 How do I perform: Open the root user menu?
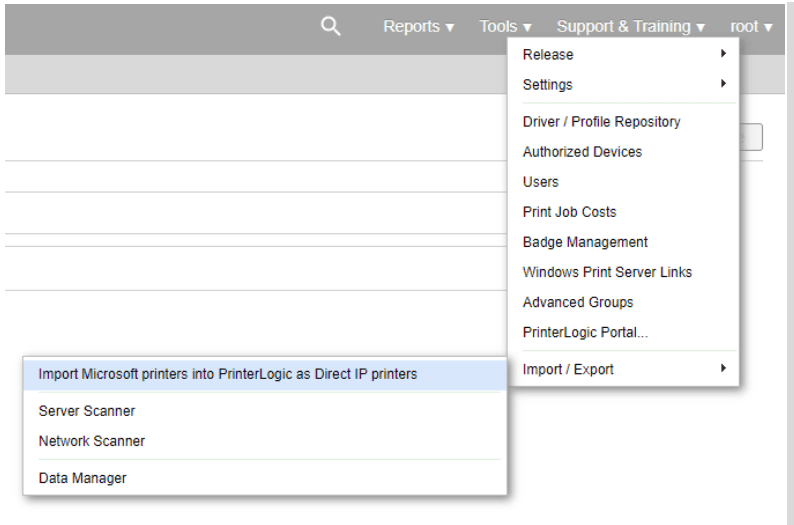(751, 26)
